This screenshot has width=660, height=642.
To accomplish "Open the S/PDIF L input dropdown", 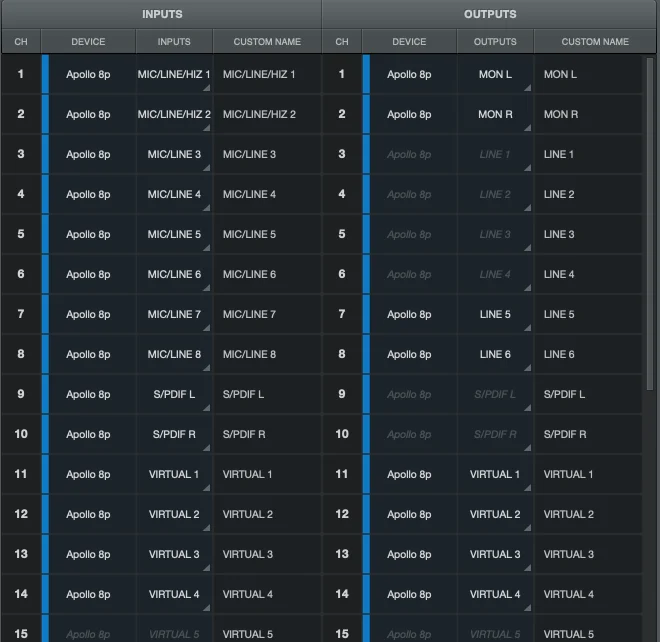I will click(x=174, y=394).
